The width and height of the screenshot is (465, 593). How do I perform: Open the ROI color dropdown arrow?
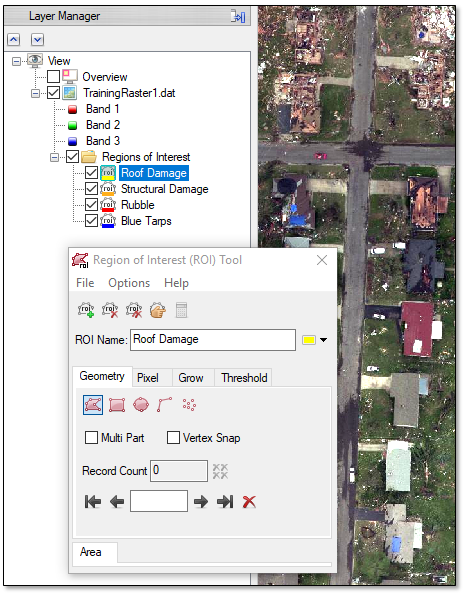pyautogui.click(x=323, y=340)
